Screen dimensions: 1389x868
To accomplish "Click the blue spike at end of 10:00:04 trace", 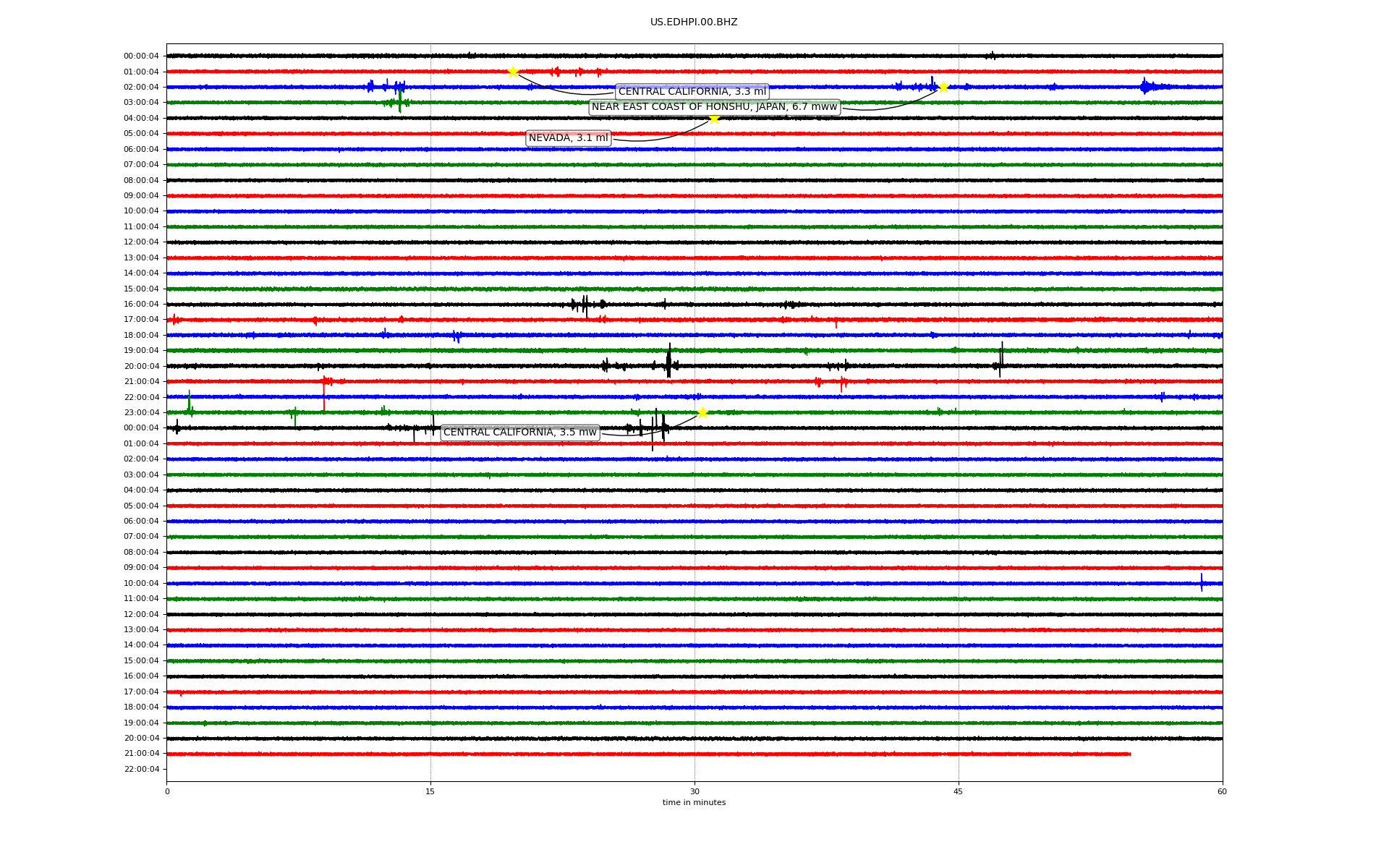I will coord(1202,582).
